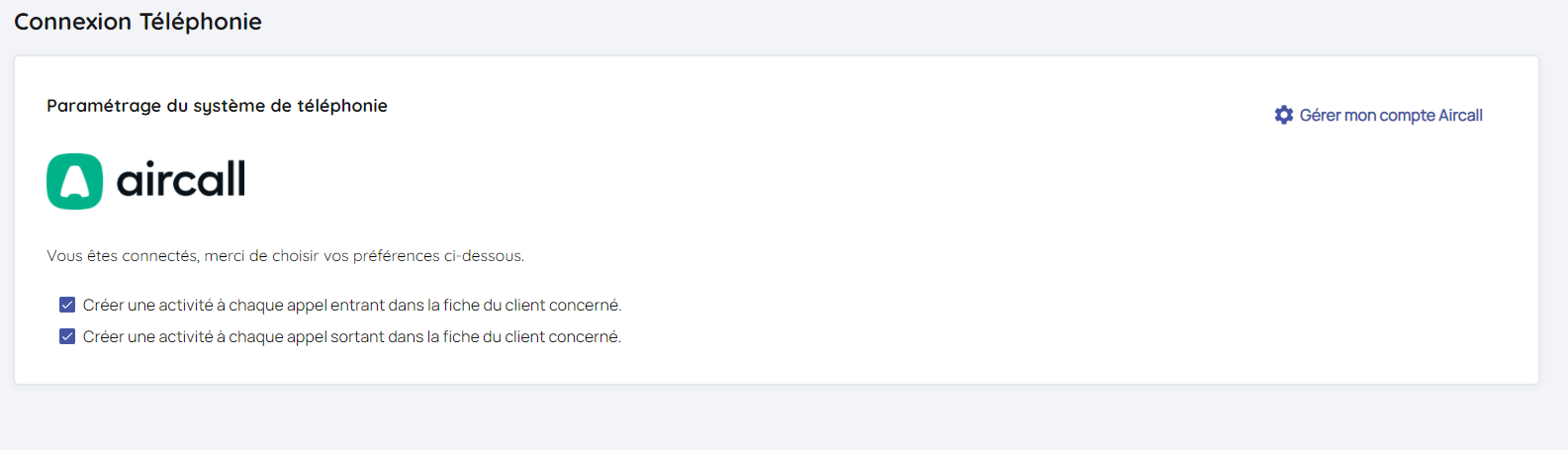Click the green Aircall logo icon
The width and height of the screenshot is (1568, 450).
[74, 181]
